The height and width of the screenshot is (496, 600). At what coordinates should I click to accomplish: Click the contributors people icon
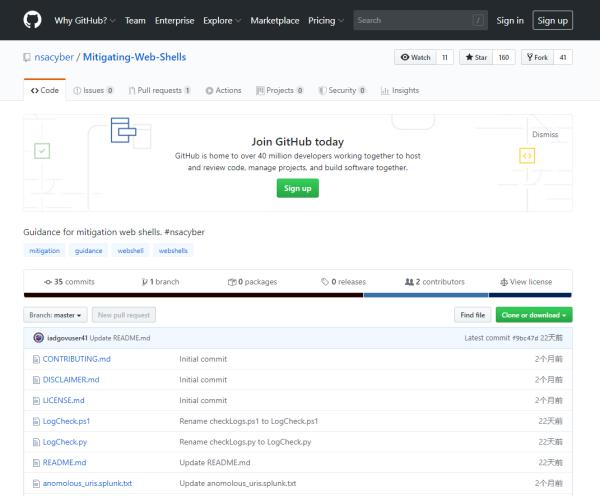pyautogui.click(x=409, y=282)
